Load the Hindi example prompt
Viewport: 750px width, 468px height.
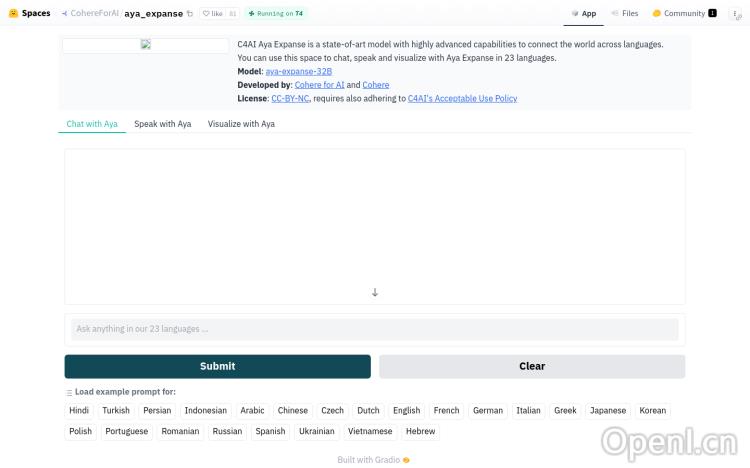(x=79, y=411)
